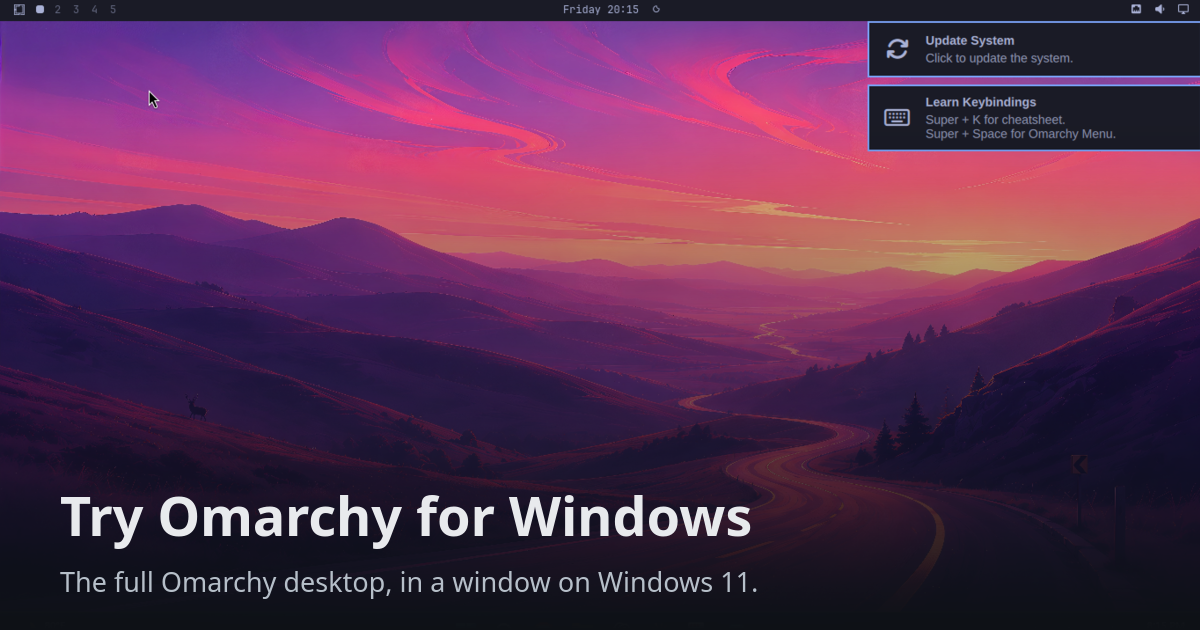1200x630 pixels.
Task: Click the display monitor tray icon
Action: (x=1183, y=9)
